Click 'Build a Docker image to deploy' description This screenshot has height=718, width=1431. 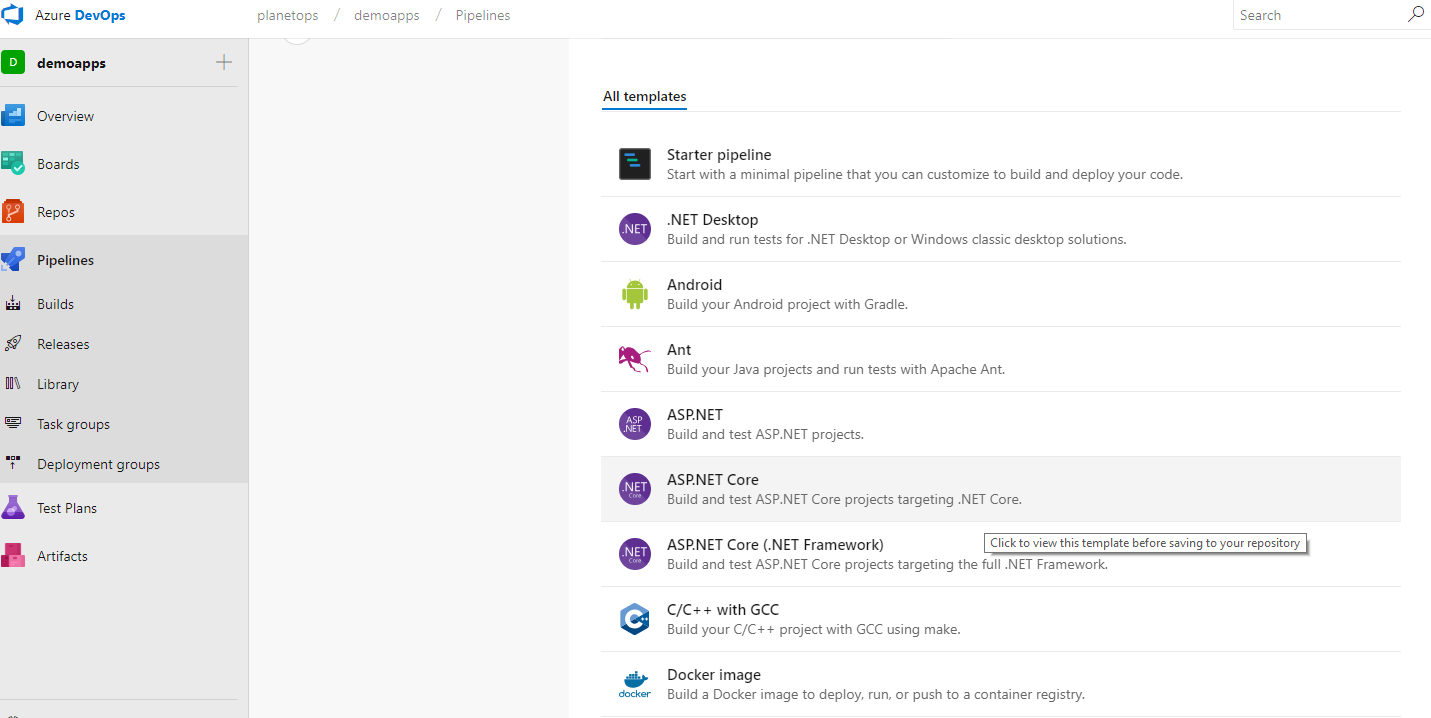876,694
